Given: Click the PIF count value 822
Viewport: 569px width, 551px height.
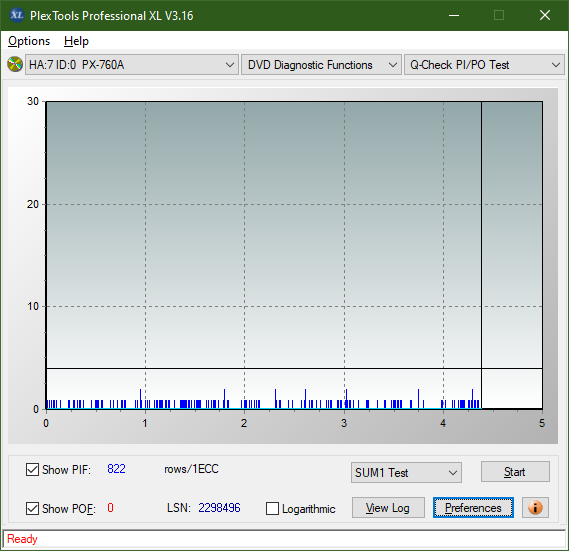Looking at the screenshot, I should click(x=116, y=469).
